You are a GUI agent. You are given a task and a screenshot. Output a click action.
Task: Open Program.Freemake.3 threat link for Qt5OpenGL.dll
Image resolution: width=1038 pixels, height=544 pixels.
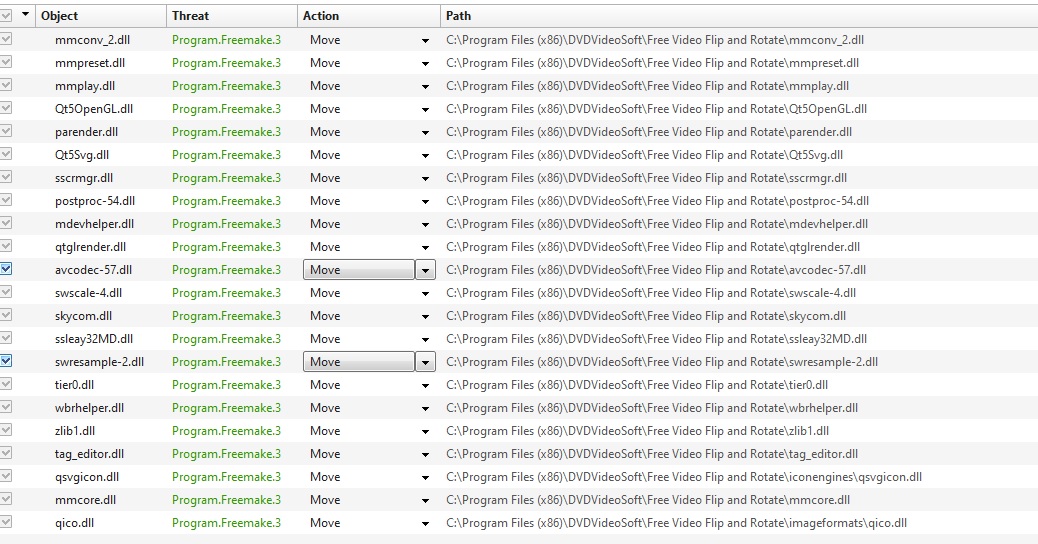click(x=226, y=109)
